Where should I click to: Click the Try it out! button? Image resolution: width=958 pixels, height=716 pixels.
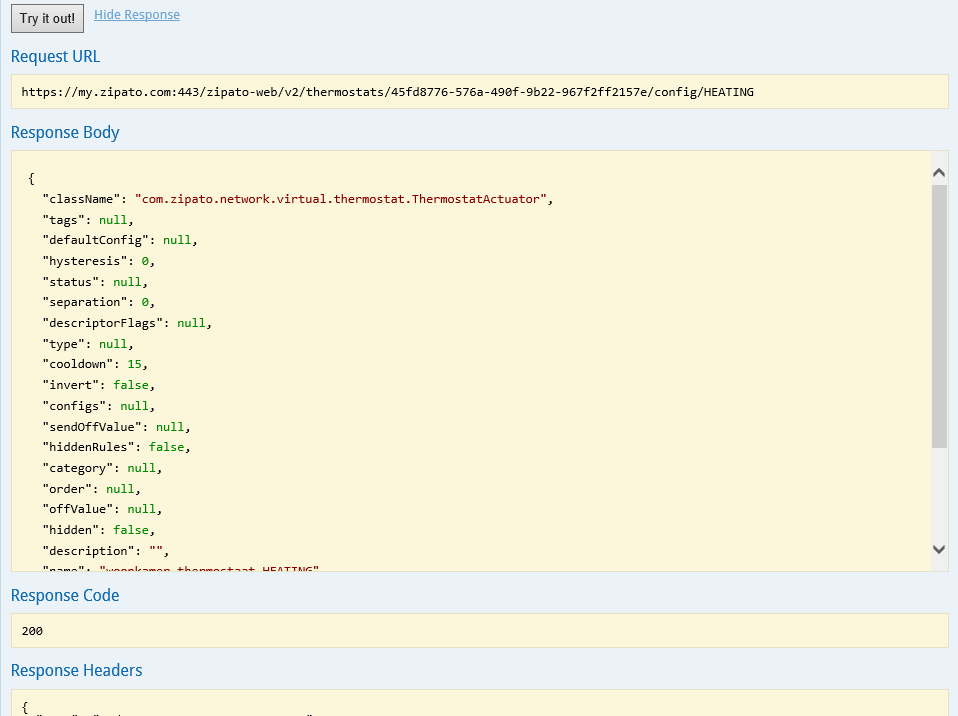[47, 19]
